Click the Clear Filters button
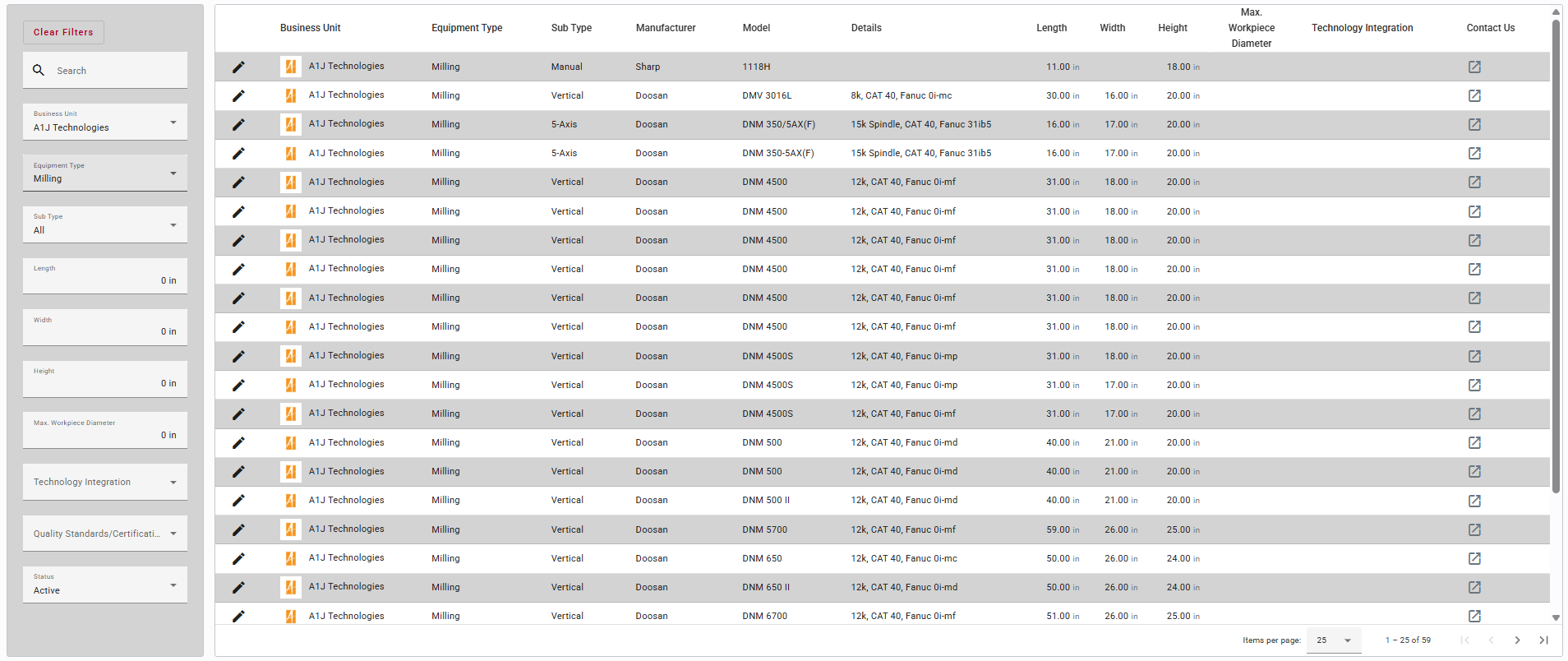The height and width of the screenshot is (661, 1568). [63, 32]
